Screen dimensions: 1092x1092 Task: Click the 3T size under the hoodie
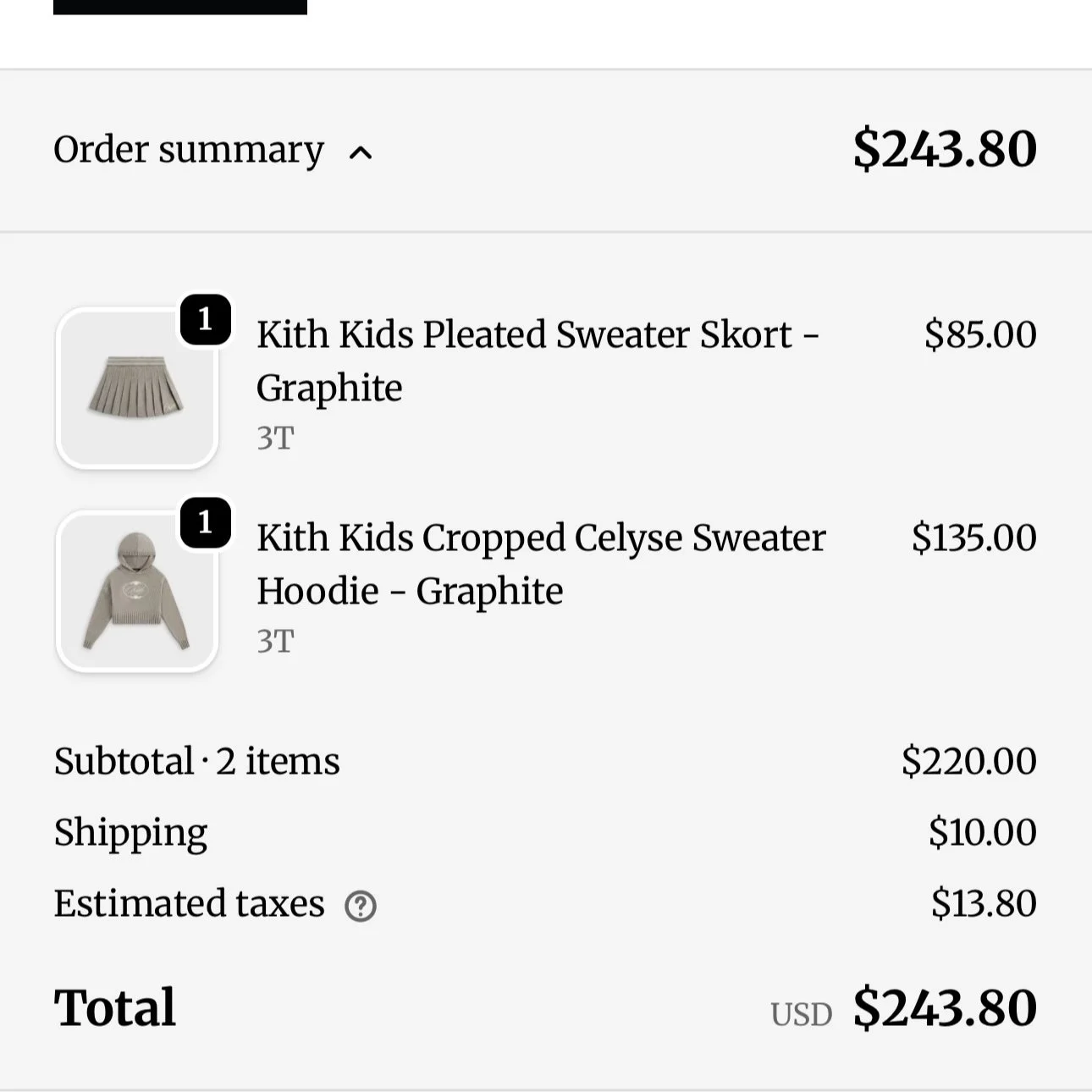pyautogui.click(x=275, y=642)
